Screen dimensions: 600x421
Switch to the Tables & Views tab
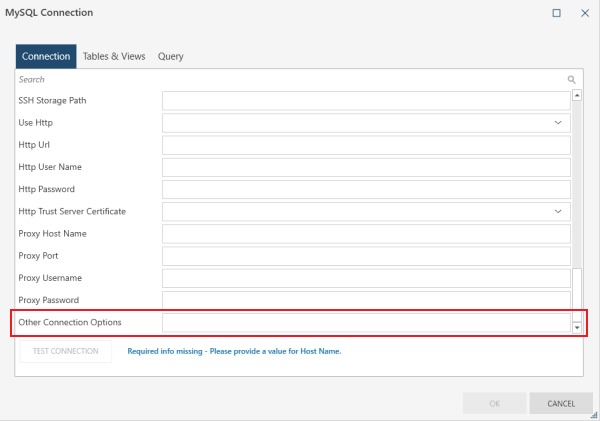click(x=114, y=57)
